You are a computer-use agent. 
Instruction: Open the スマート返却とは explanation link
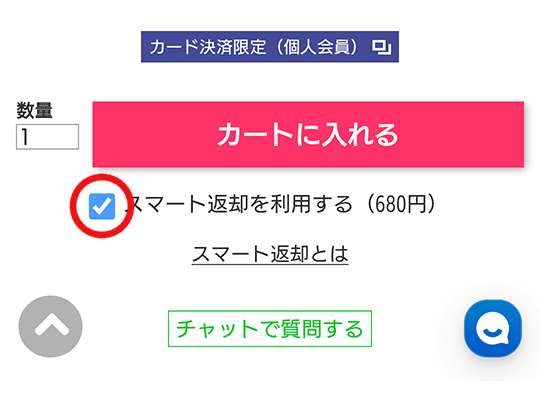pos(270,254)
